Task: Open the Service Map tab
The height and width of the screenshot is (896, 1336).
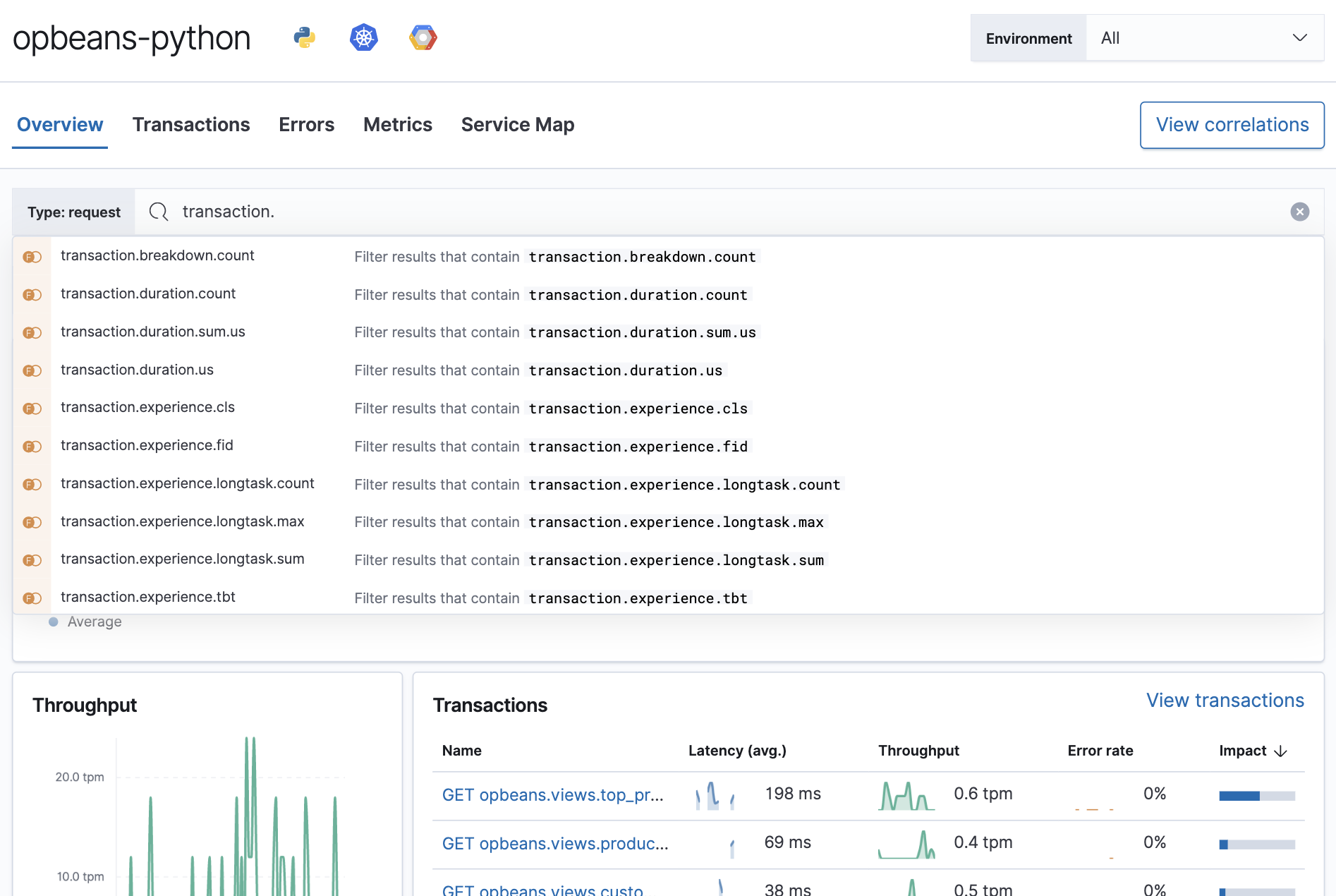Action: (518, 125)
